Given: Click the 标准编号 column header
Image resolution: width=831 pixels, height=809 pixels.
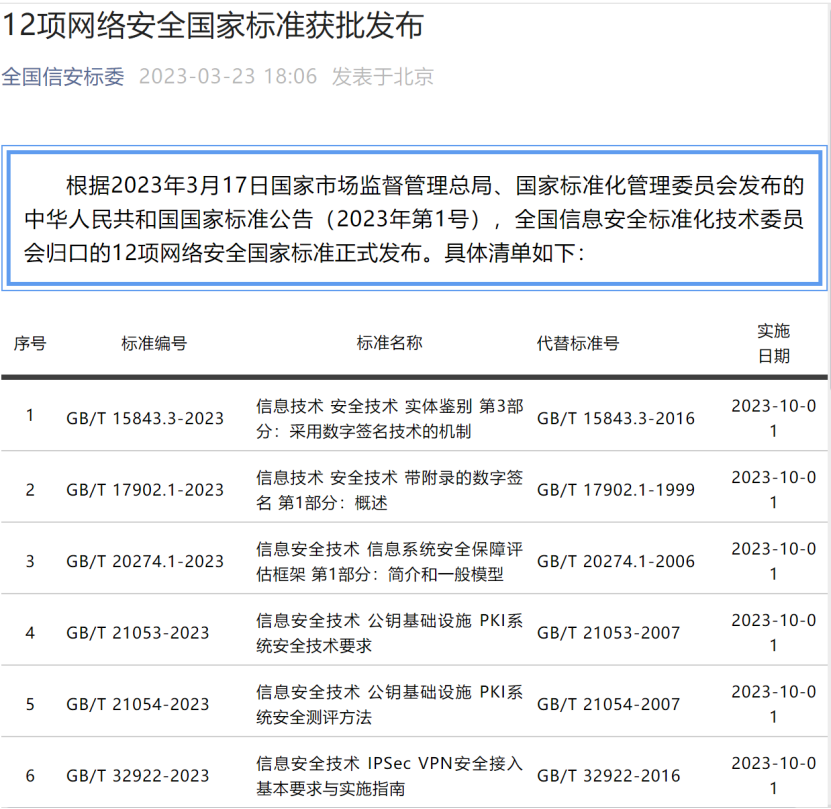Looking at the screenshot, I should (x=154, y=343).
